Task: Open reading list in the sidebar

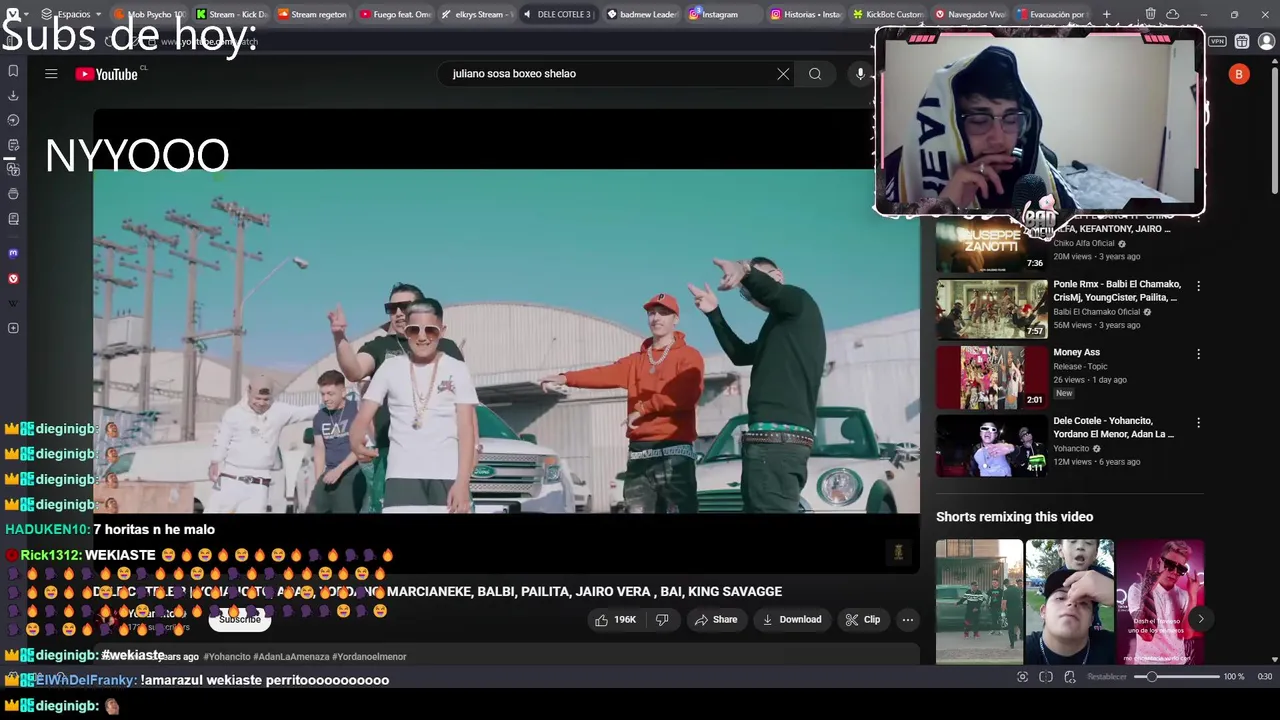Action: click(x=13, y=219)
